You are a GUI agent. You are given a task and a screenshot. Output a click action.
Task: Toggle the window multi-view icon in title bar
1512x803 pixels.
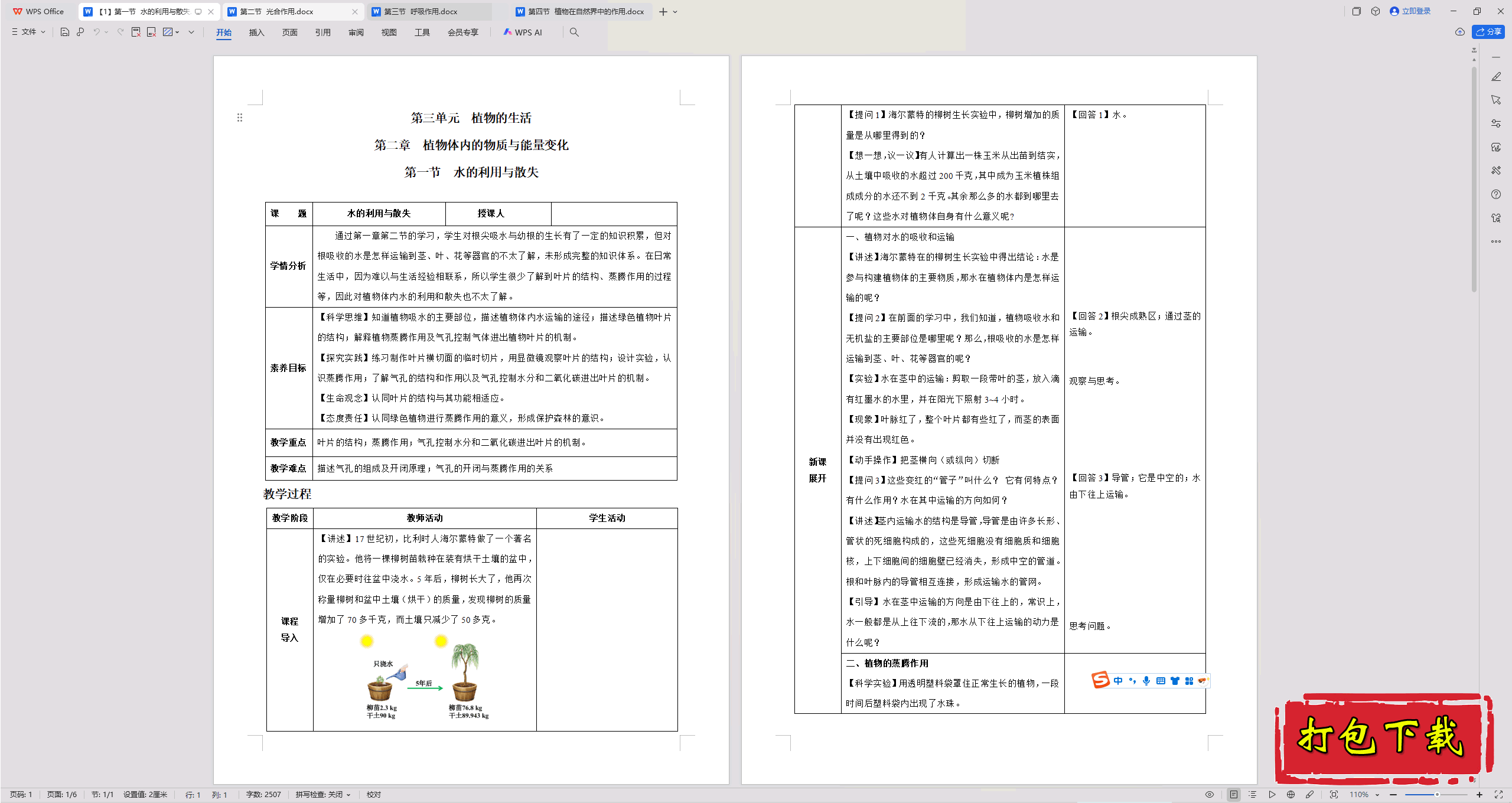coord(1356,11)
